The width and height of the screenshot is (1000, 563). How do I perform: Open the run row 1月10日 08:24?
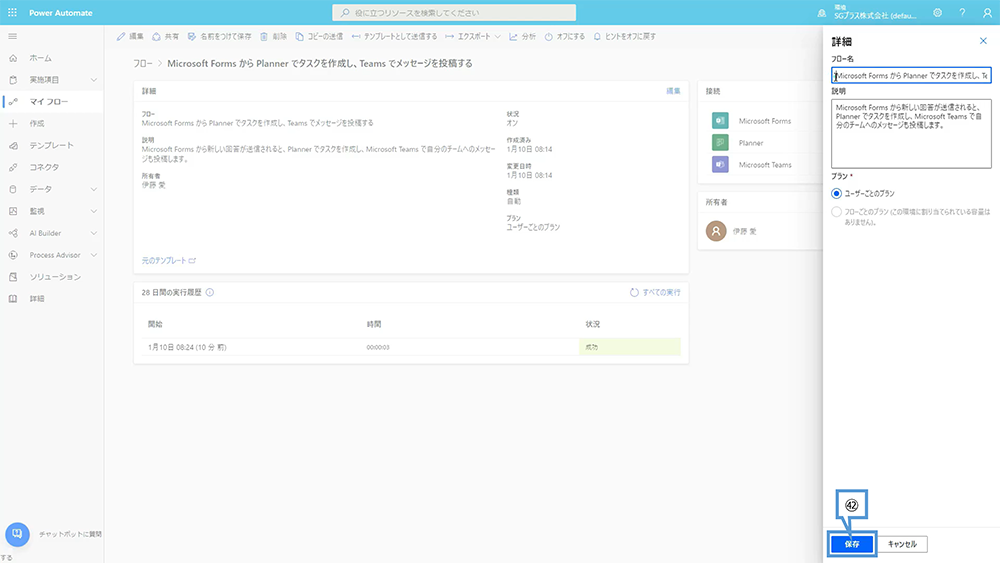coord(411,347)
